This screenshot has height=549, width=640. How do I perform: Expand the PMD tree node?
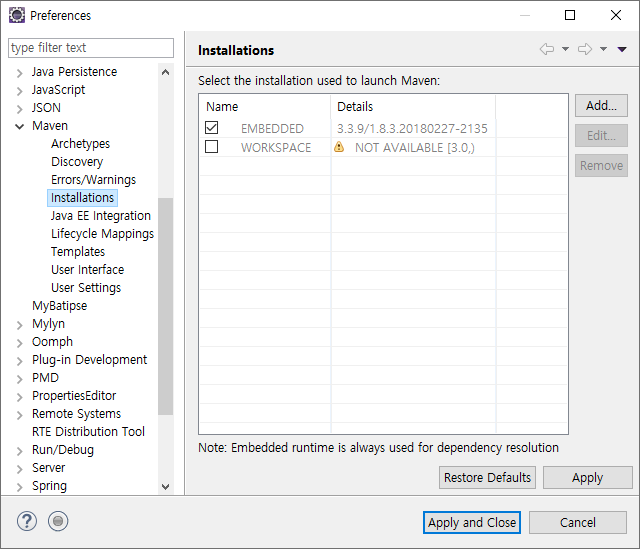(19, 378)
